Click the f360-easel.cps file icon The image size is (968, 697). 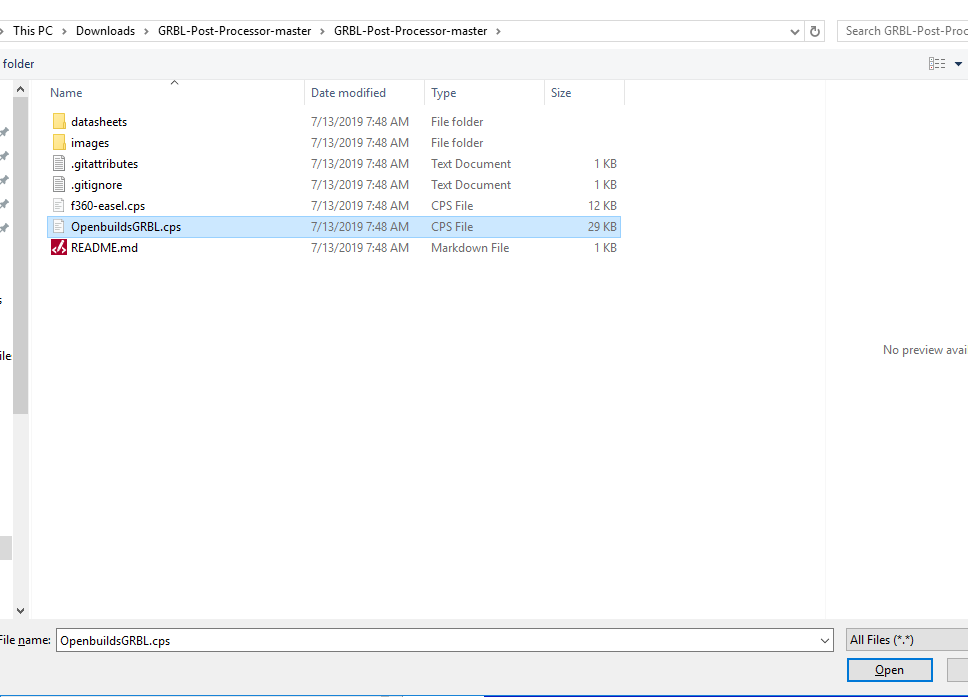tap(59, 206)
